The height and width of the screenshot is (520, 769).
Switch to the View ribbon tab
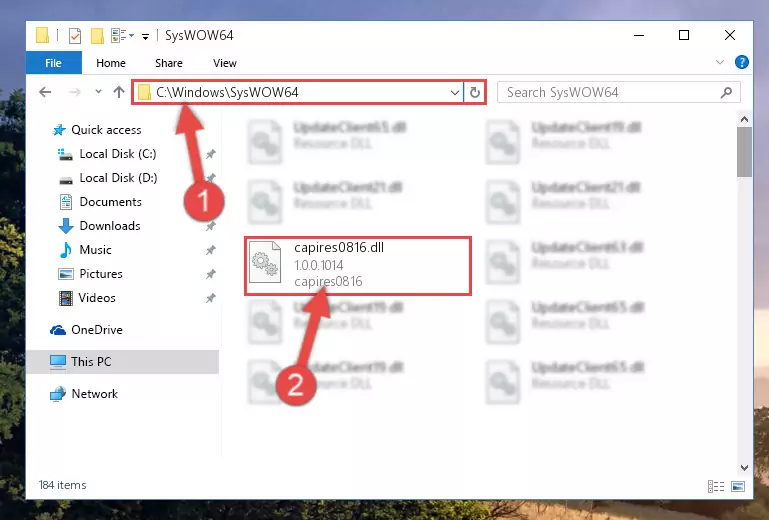[225, 63]
